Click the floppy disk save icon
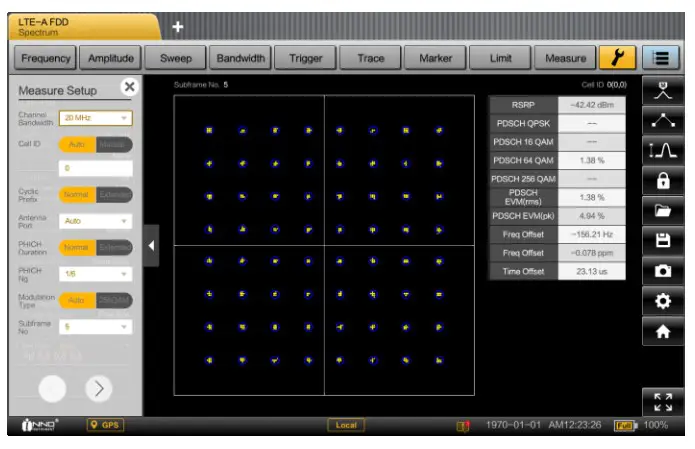The image size is (695, 449). [x=663, y=241]
